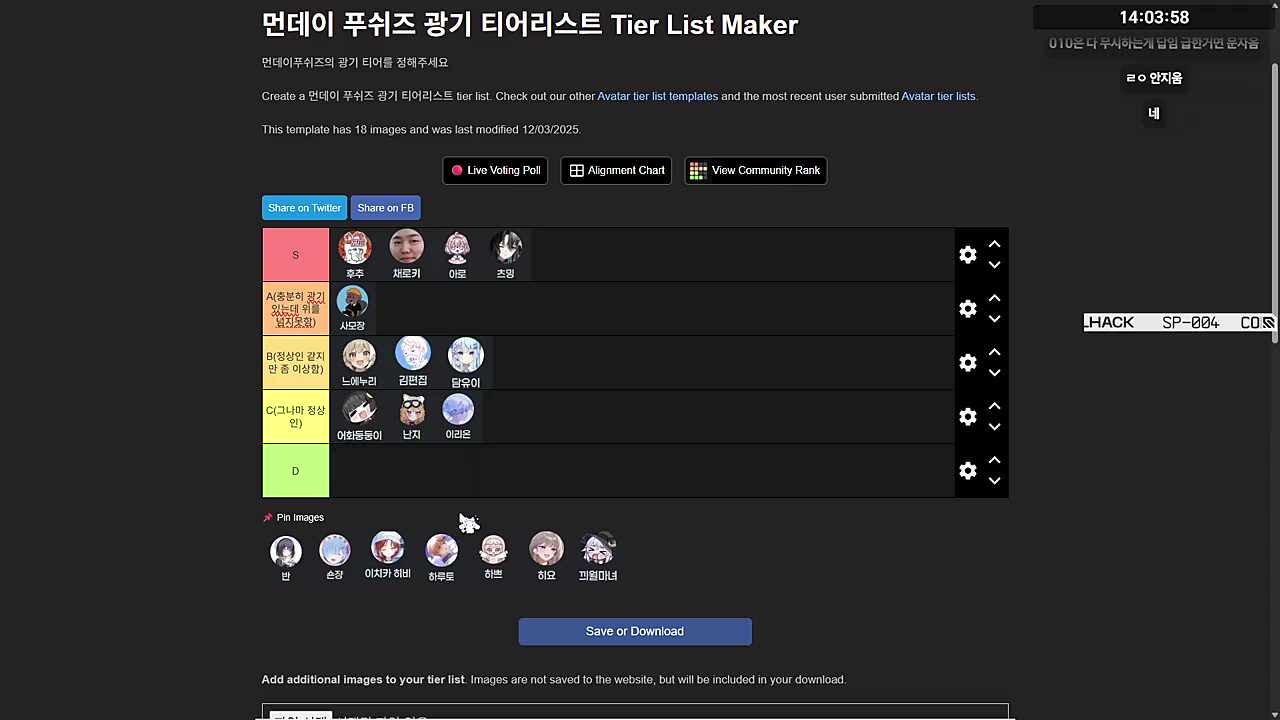The height and width of the screenshot is (720, 1280).
Task: Open settings gear for D tier row
Action: 967,471
